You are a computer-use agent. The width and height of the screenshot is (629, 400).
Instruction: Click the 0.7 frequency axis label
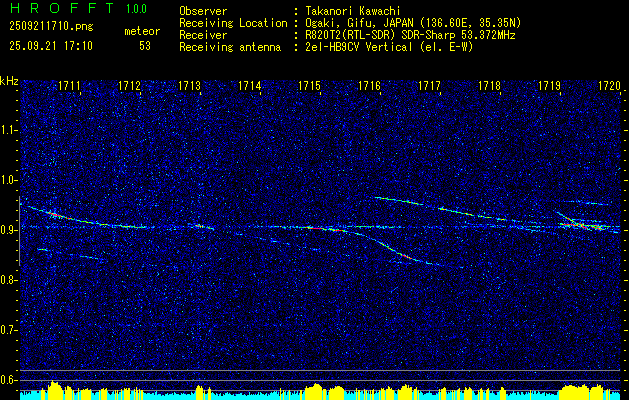(x=9, y=330)
